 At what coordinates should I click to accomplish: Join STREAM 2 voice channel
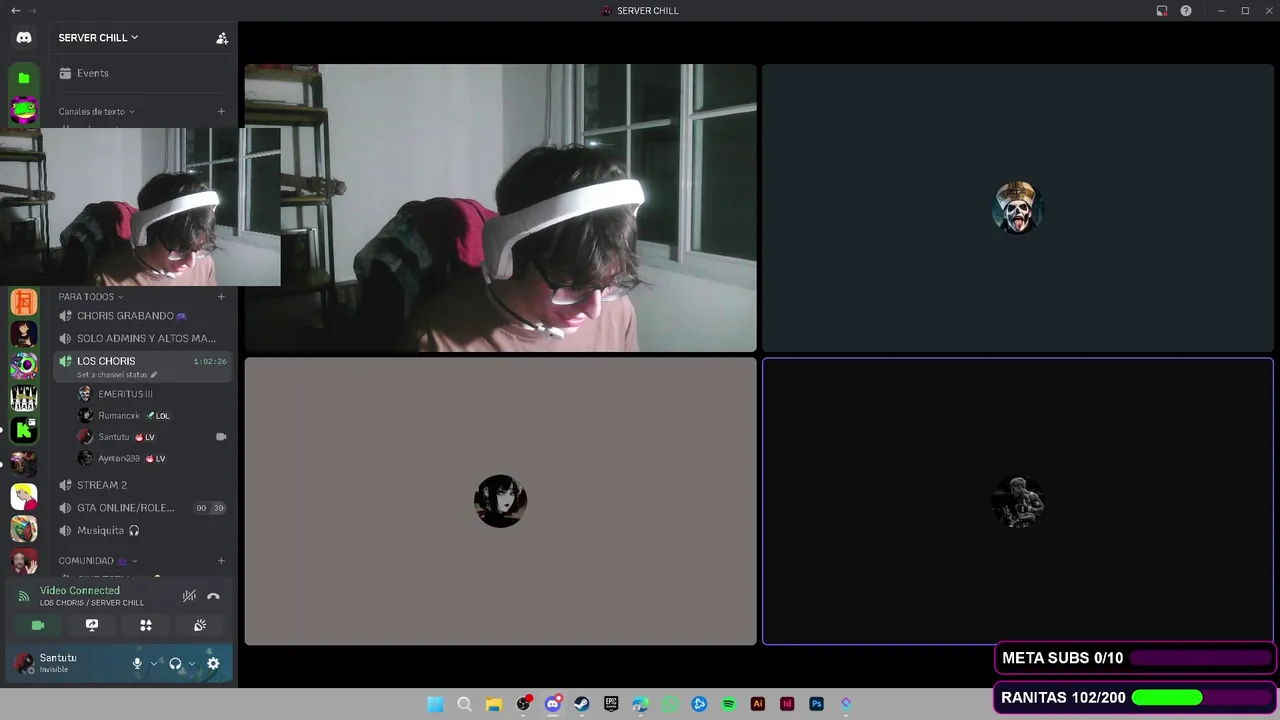coord(142,485)
